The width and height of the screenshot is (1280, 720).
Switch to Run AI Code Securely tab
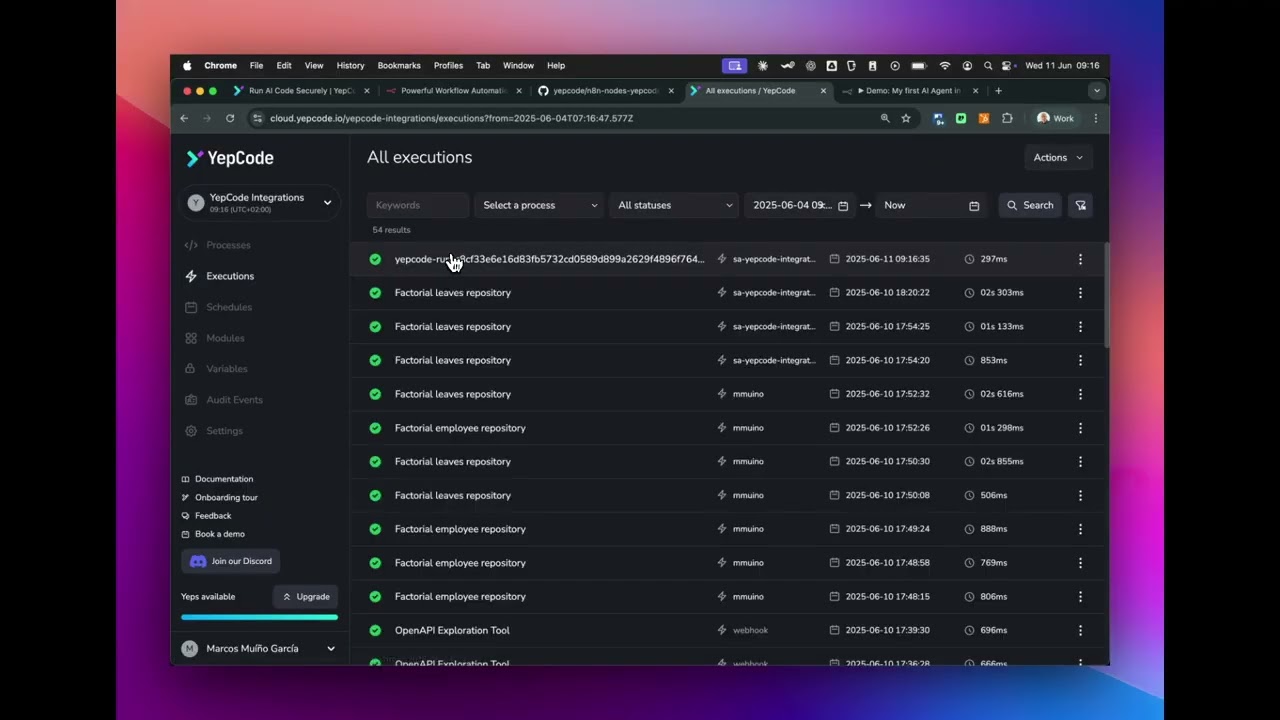coord(302,91)
